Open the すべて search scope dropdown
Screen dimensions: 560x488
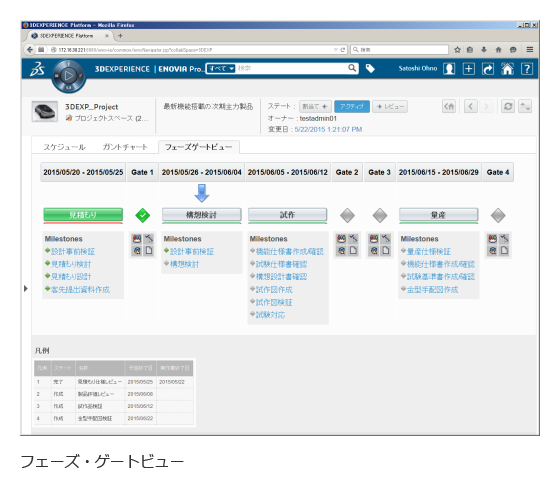221,68
